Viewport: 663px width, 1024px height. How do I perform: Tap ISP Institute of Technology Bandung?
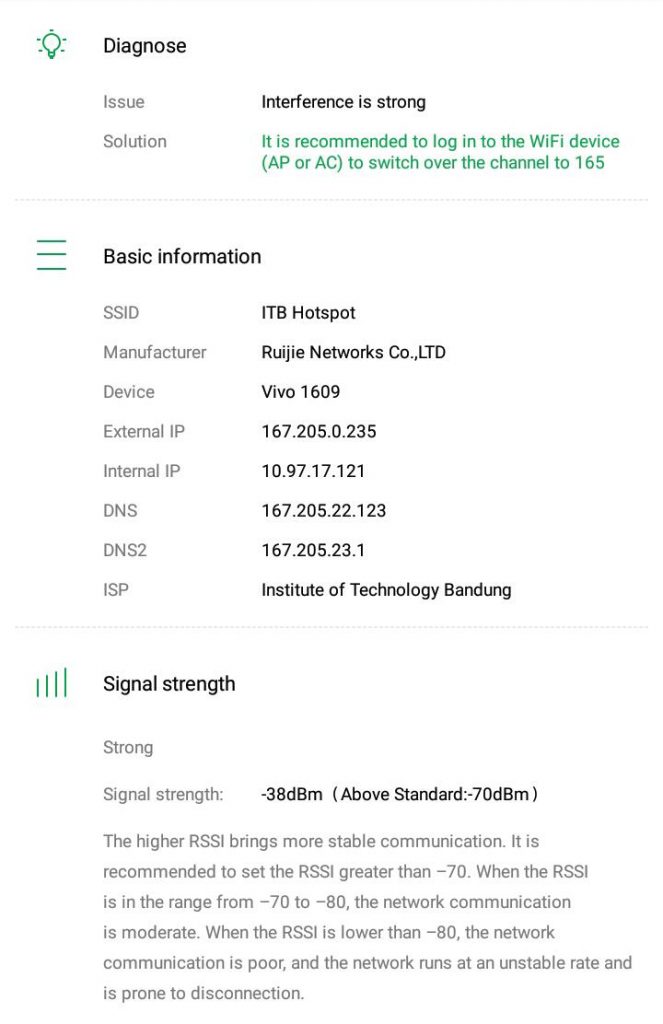coord(386,590)
